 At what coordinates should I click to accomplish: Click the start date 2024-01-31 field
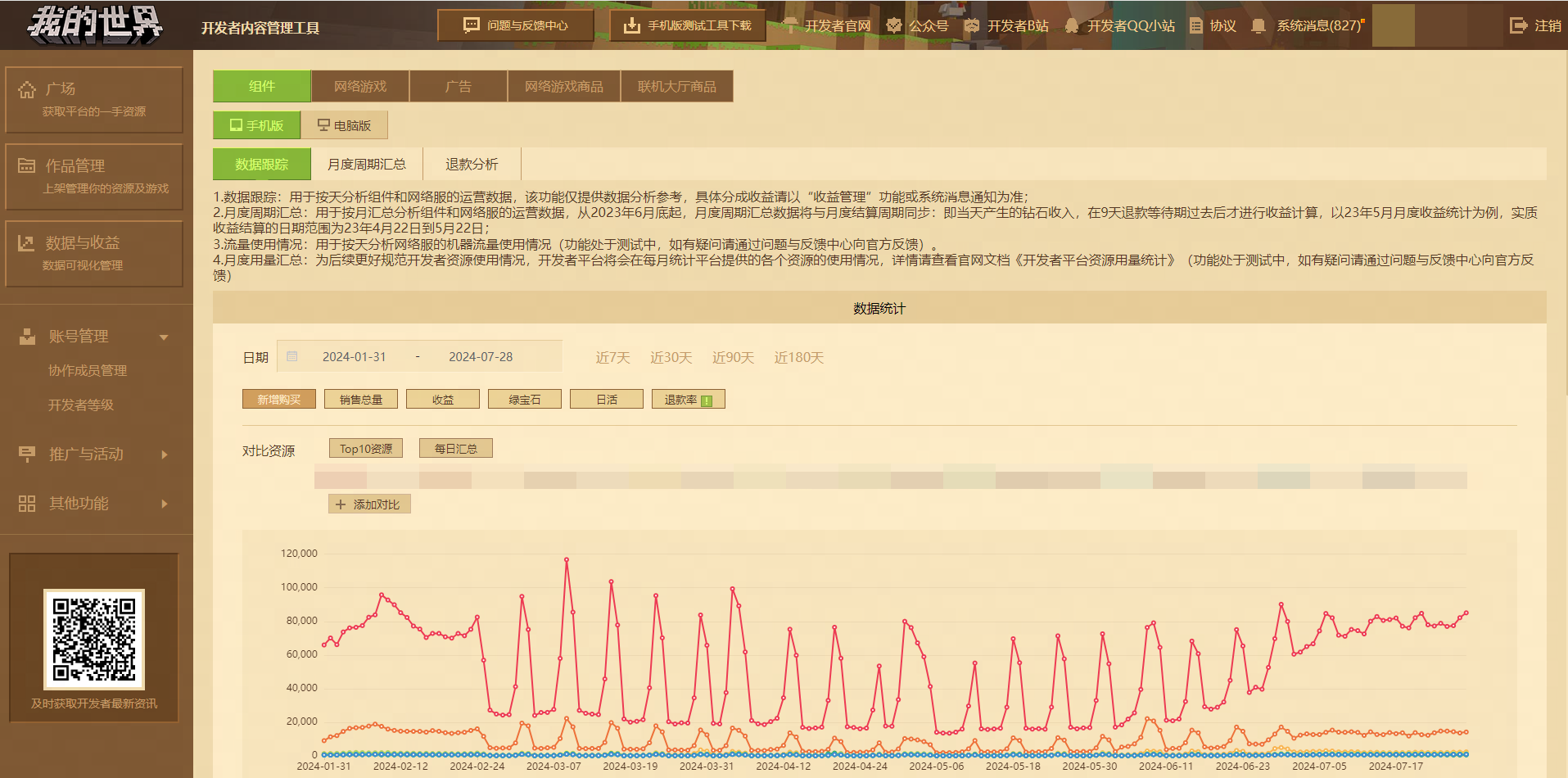pos(354,357)
